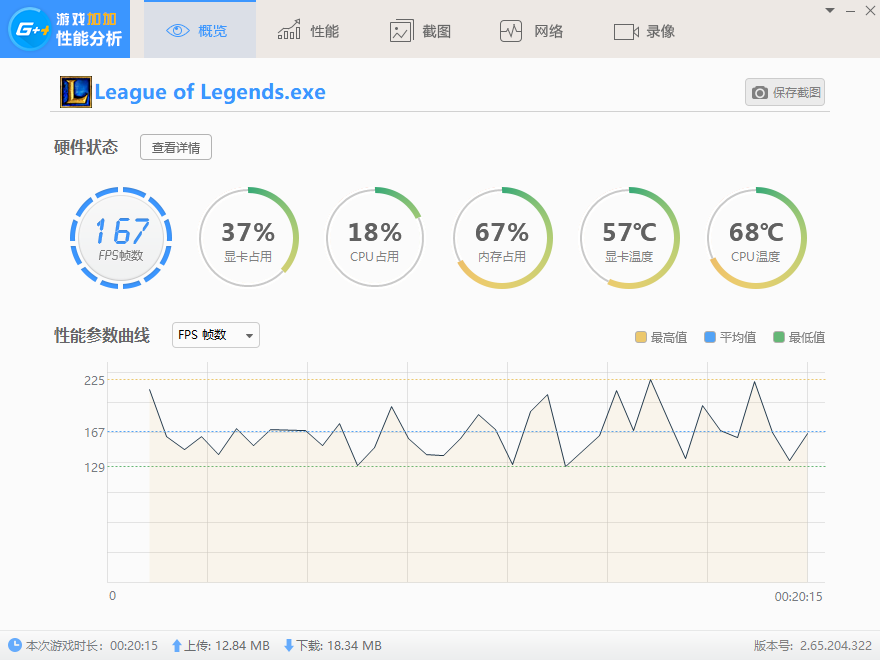
Task: Open the 截图 screenshot tab
Action: [x=420, y=31]
